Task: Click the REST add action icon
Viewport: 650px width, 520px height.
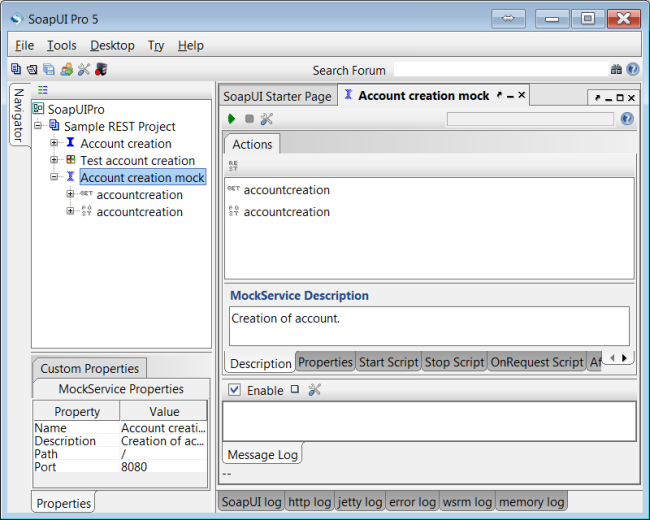Action: tap(233, 166)
